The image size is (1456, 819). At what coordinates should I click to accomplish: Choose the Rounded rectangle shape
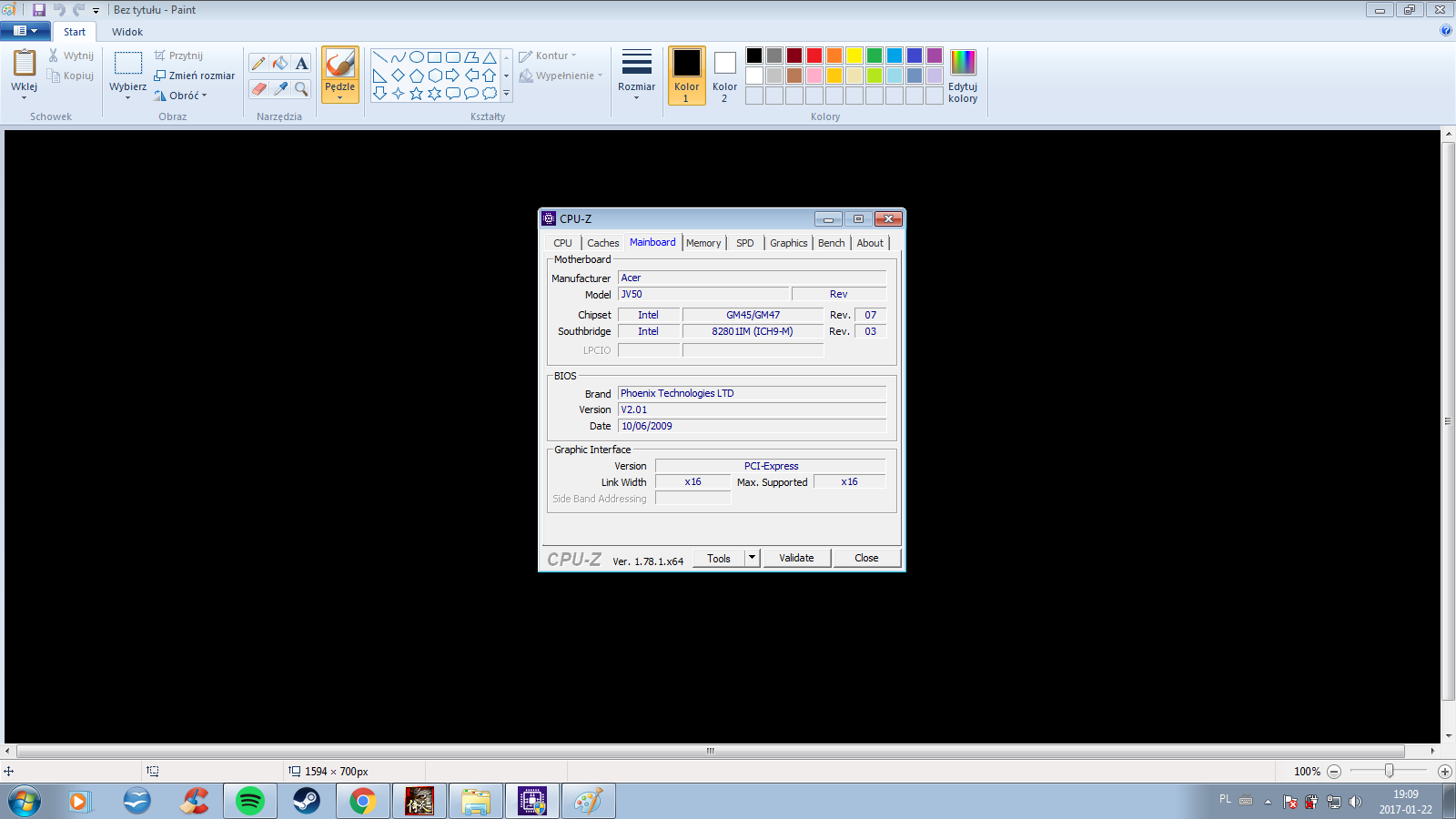(x=453, y=57)
